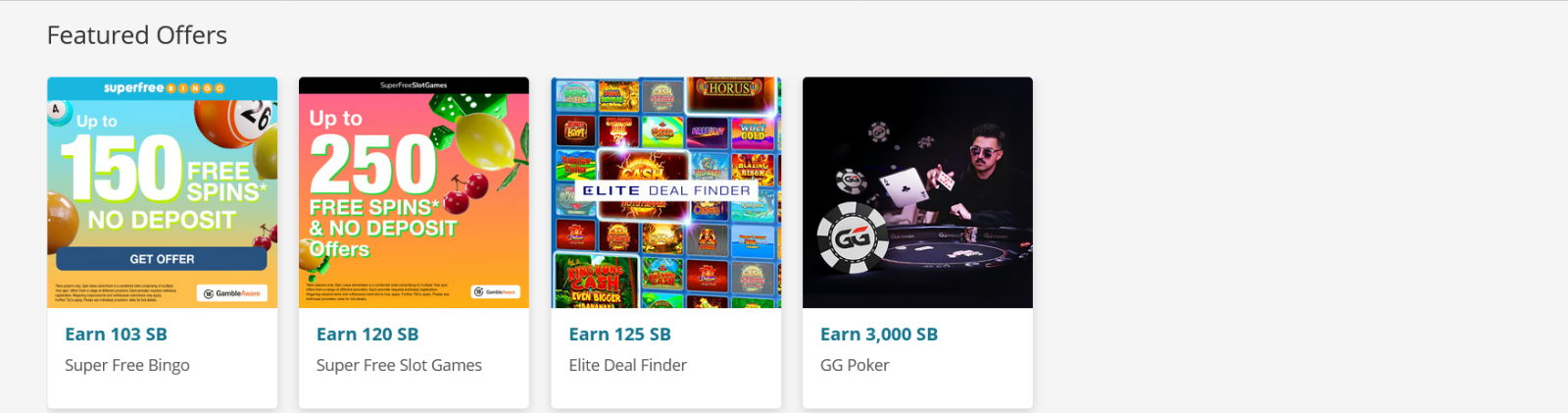Select the Super Free Slot Games title
The width and height of the screenshot is (1568, 413).
[x=399, y=365]
